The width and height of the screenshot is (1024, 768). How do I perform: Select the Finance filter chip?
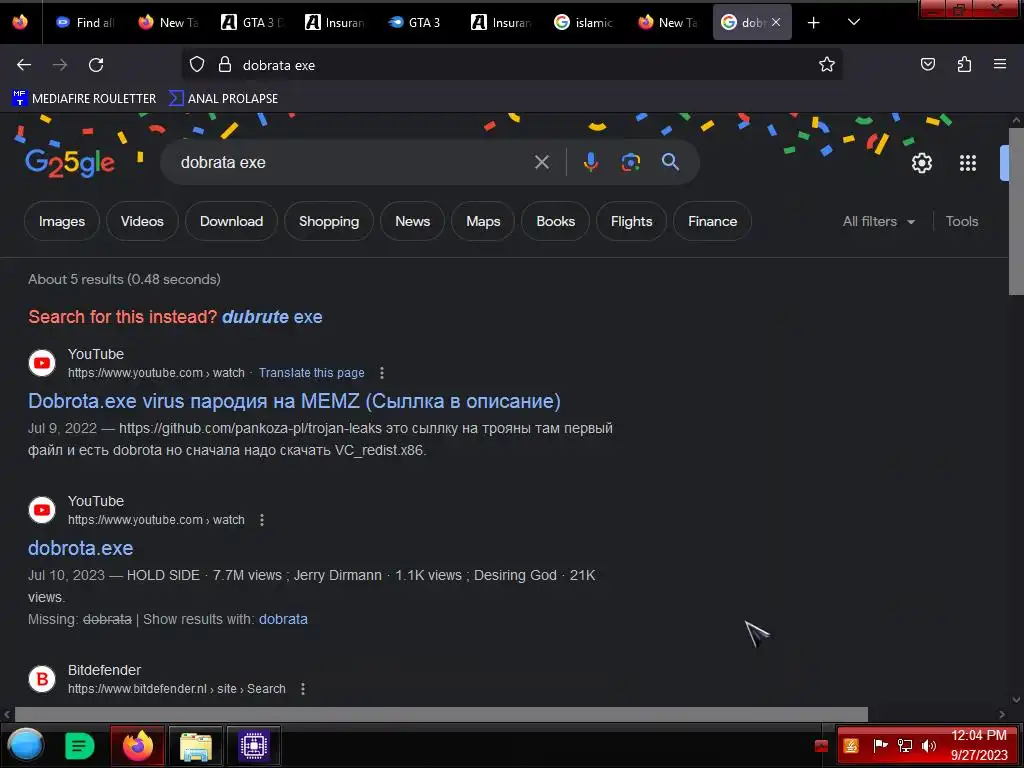coord(712,221)
